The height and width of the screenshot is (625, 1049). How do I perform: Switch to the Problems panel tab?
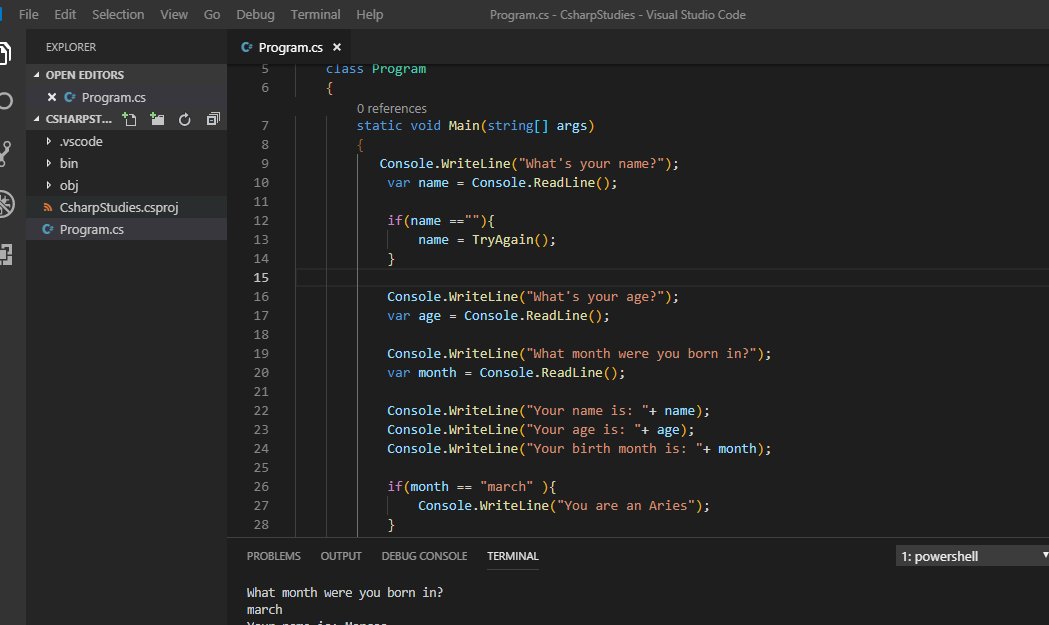(x=273, y=556)
